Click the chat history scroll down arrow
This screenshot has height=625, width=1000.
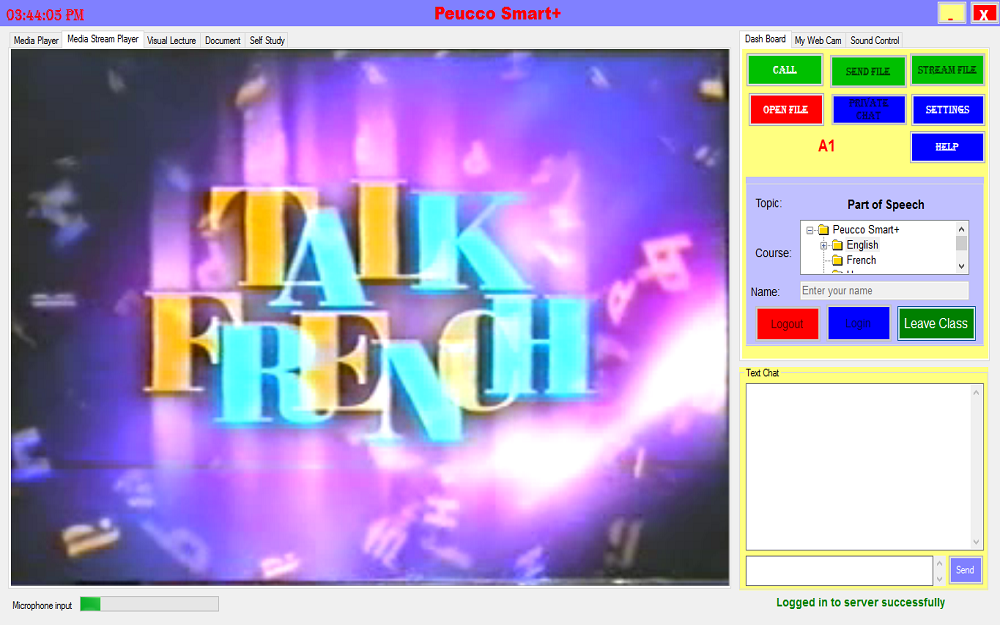pos(976,542)
